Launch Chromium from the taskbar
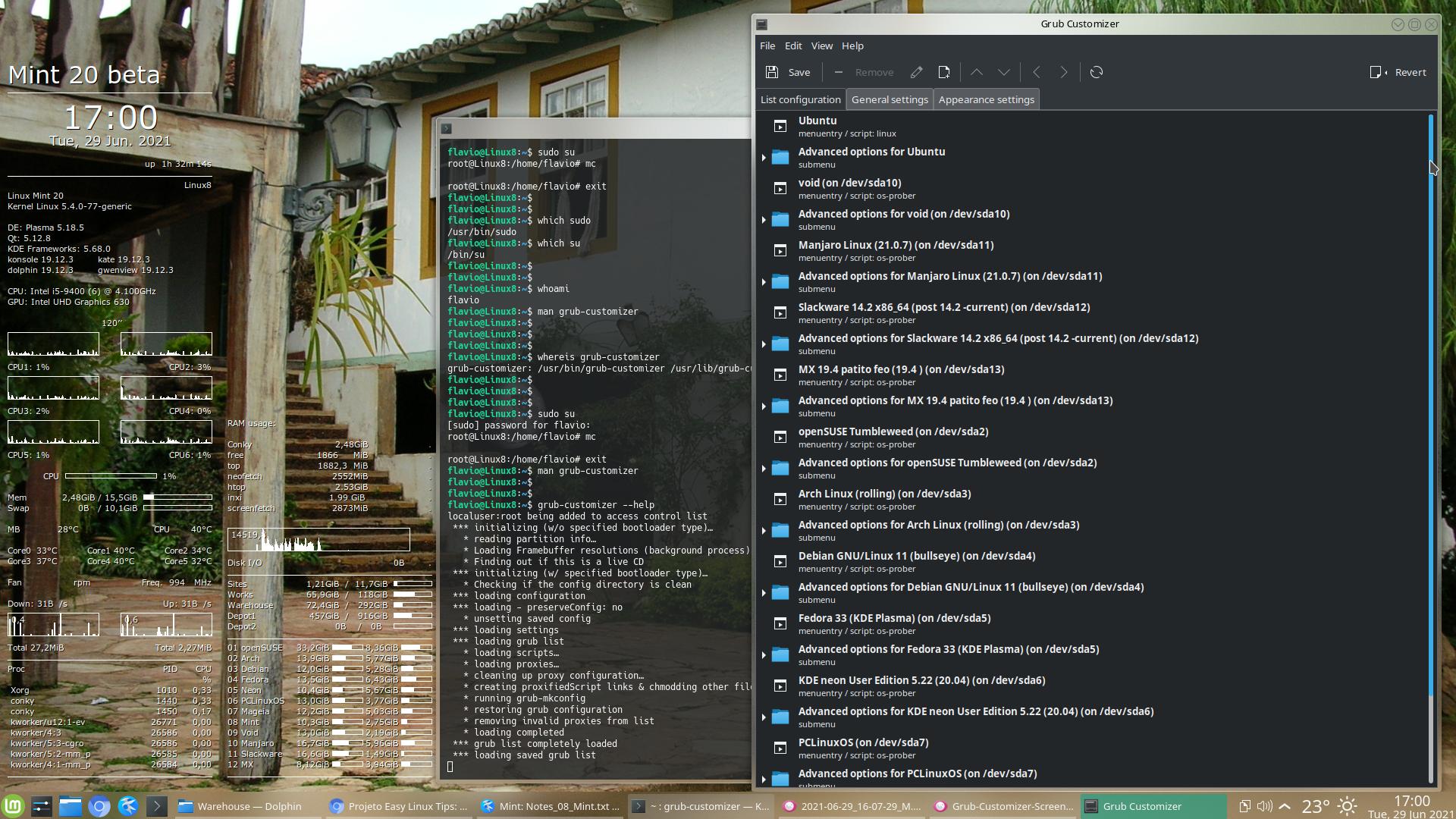This screenshot has height=819, width=1456. click(99, 806)
